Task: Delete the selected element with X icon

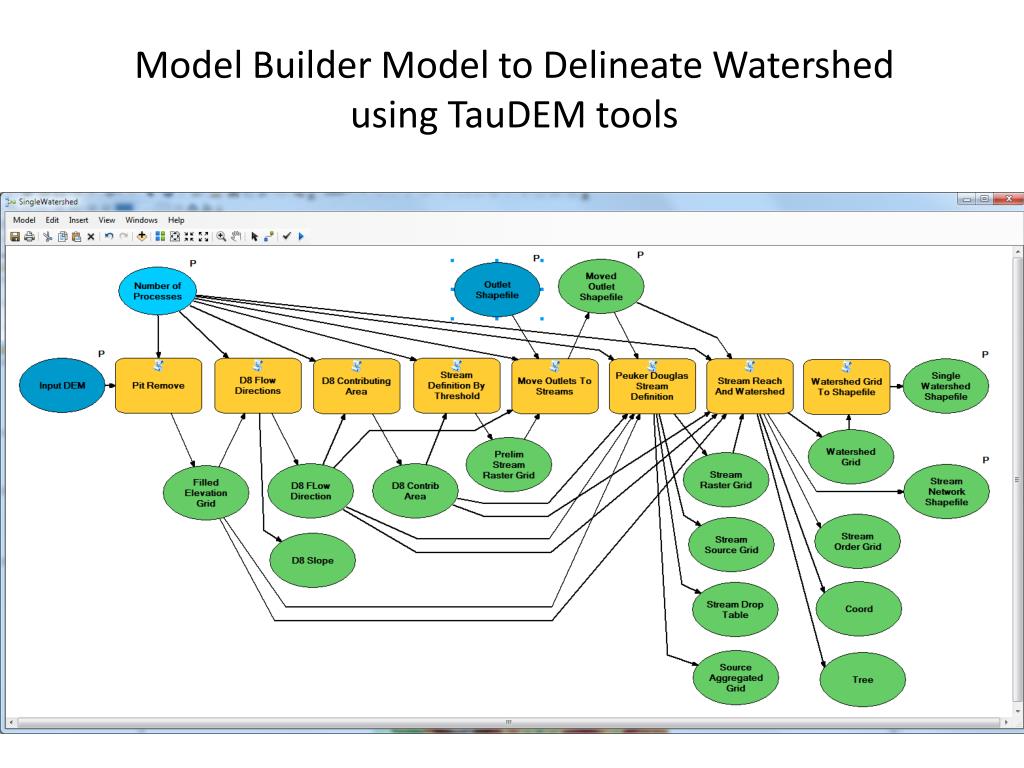Action: 91,236
